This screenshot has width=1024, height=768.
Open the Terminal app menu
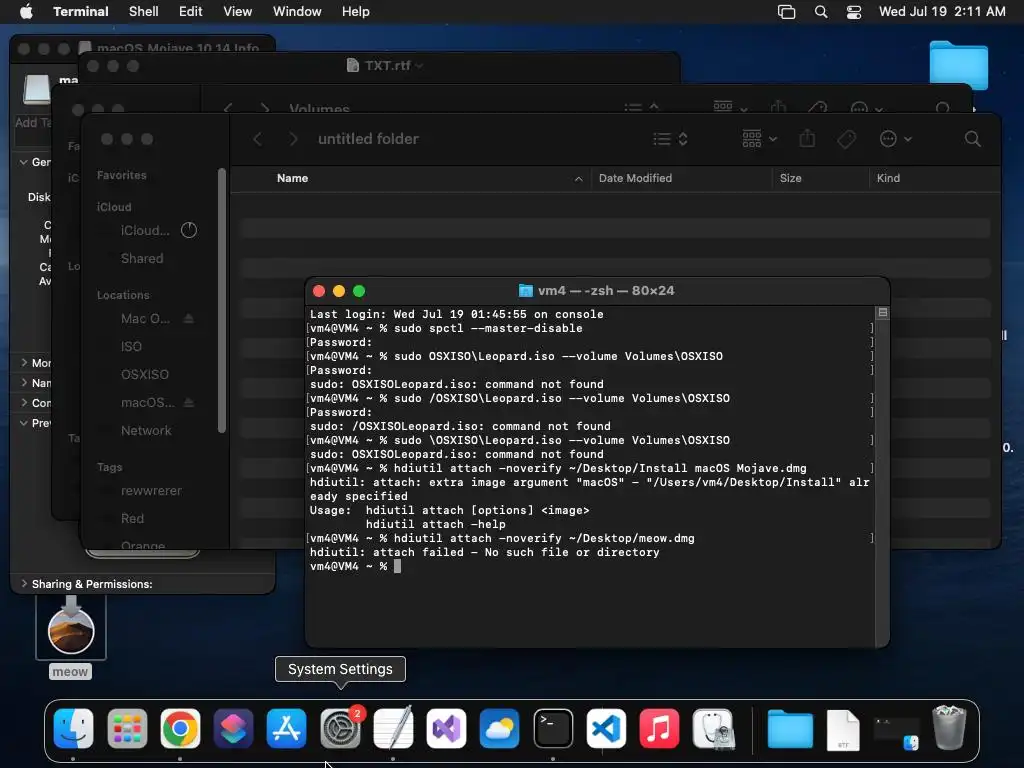click(81, 12)
